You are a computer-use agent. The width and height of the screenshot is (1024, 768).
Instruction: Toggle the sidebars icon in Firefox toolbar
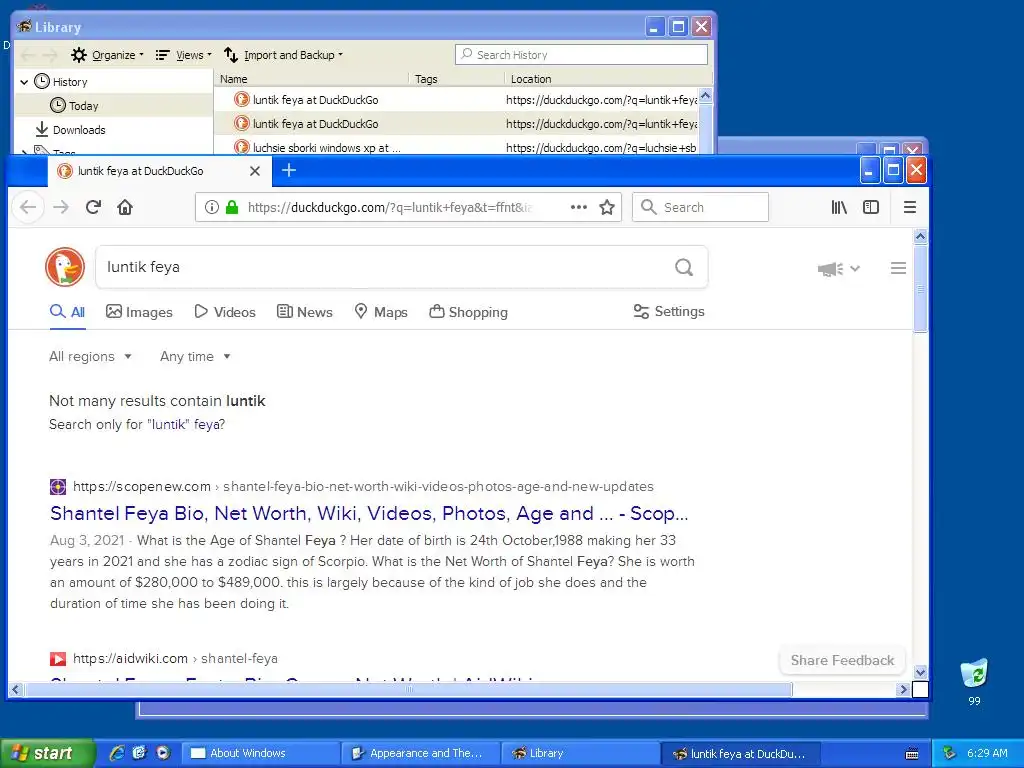871,208
